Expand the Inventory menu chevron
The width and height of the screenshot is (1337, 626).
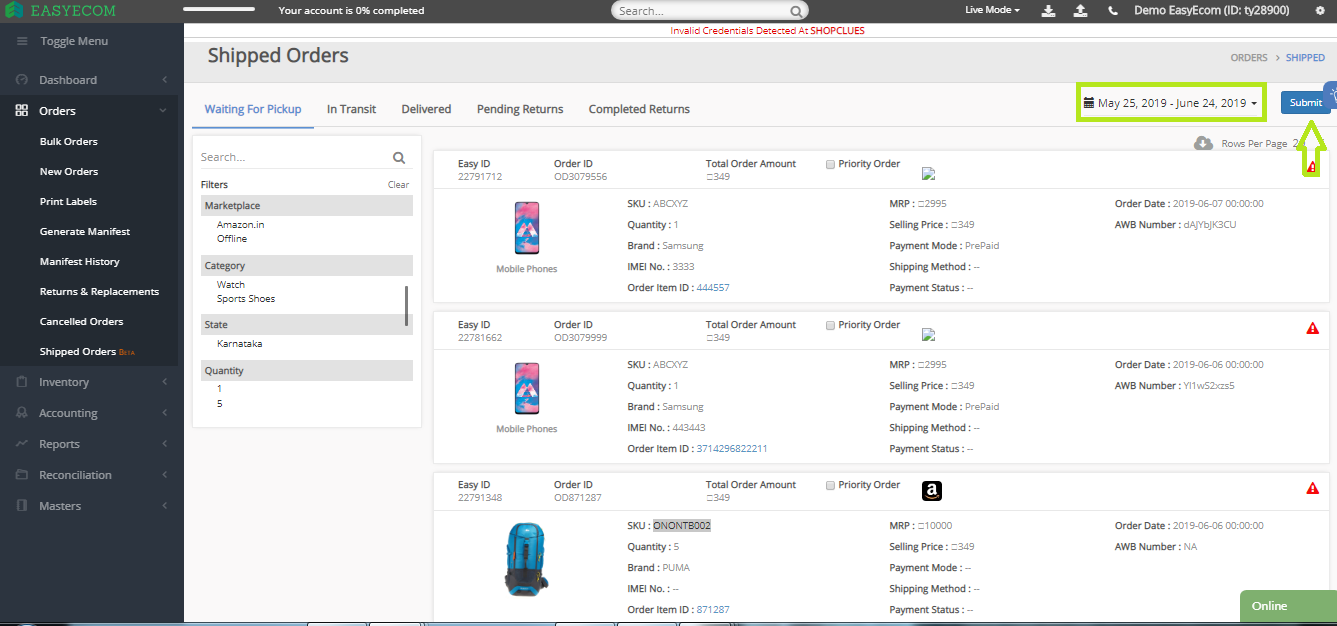tap(164, 382)
